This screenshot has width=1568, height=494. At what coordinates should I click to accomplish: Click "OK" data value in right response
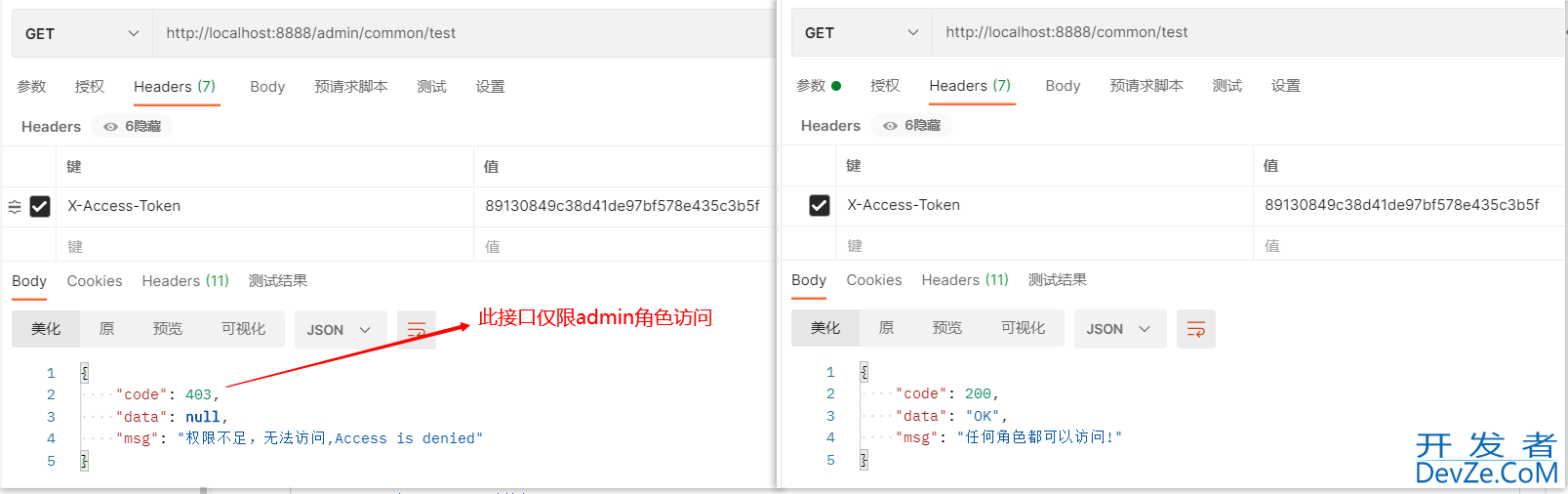tap(983, 416)
